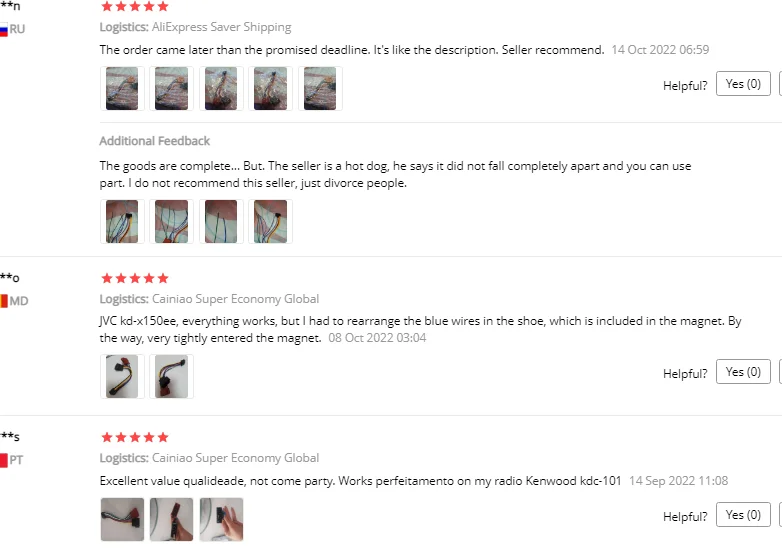Open fifth photo in the RU review

(320, 88)
